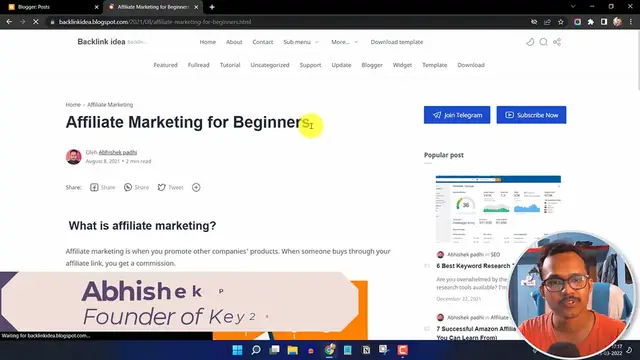Stop page loading with X button
Image resolution: width=640 pixels, height=360 pixels.
[x=36, y=22]
